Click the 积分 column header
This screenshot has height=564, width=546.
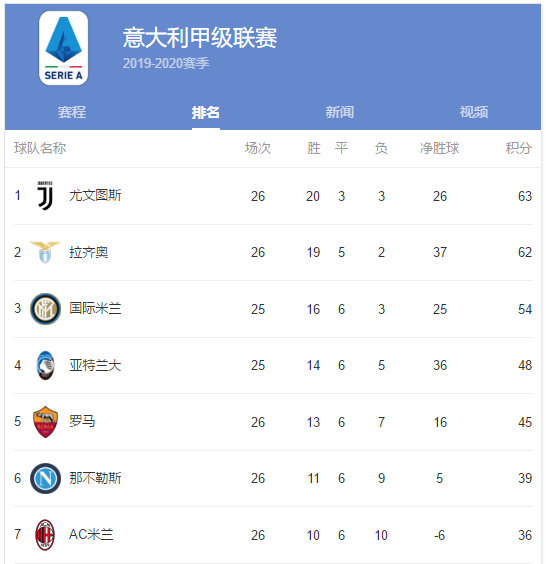[x=519, y=148]
